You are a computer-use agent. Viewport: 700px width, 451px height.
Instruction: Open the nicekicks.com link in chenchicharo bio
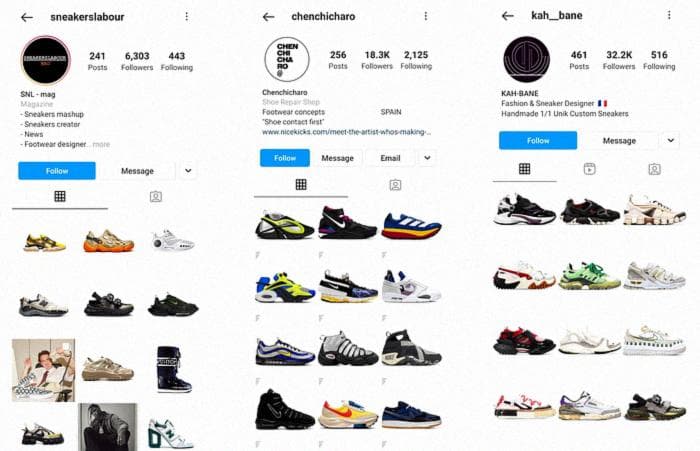pos(346,132)
